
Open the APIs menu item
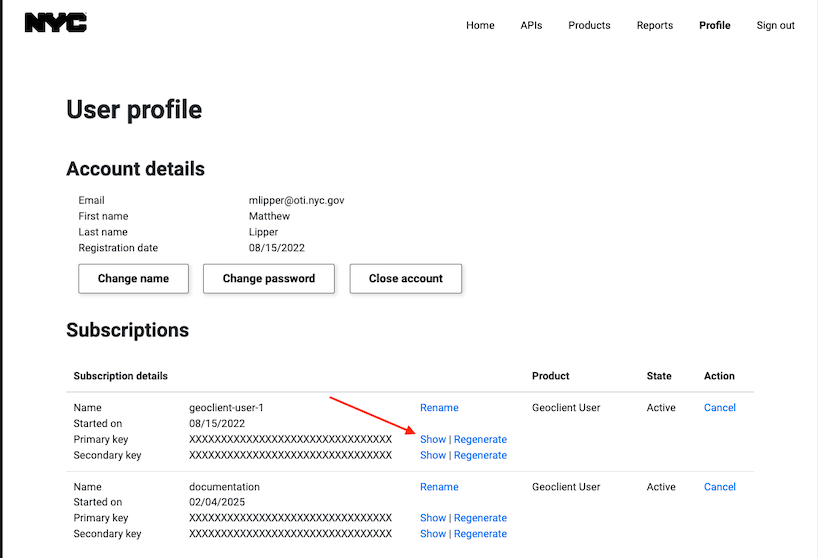(x=531, y=25)
